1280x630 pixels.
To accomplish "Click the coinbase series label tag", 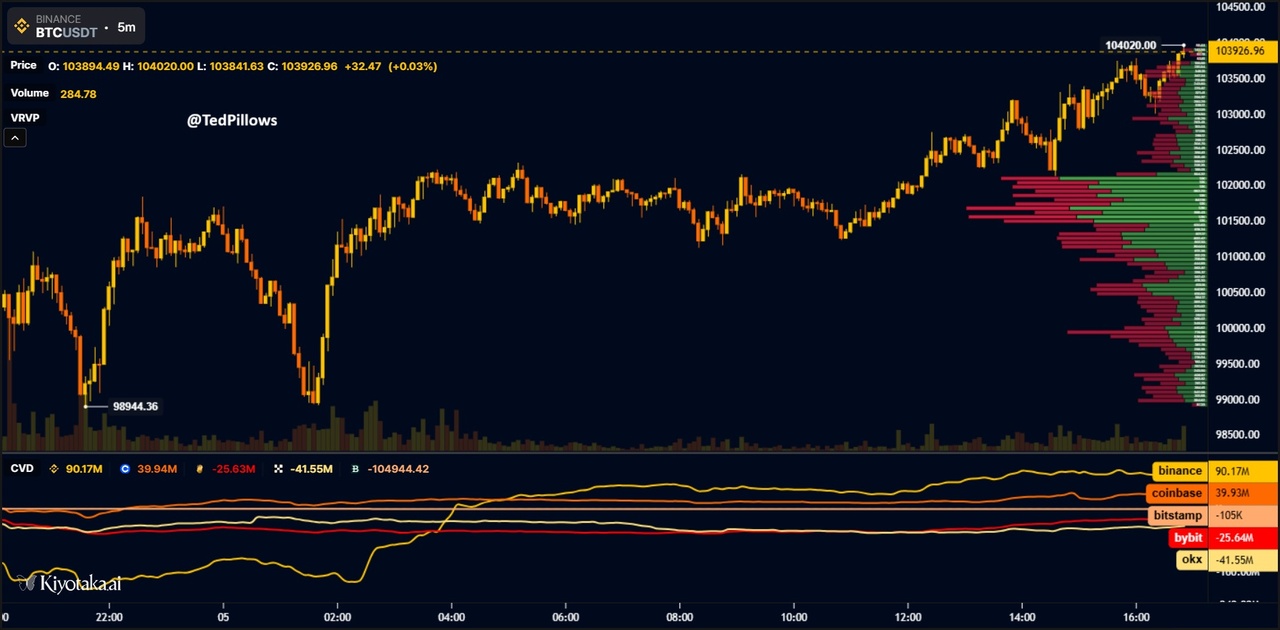I will pyautogui.click(x=1176, y=493).
